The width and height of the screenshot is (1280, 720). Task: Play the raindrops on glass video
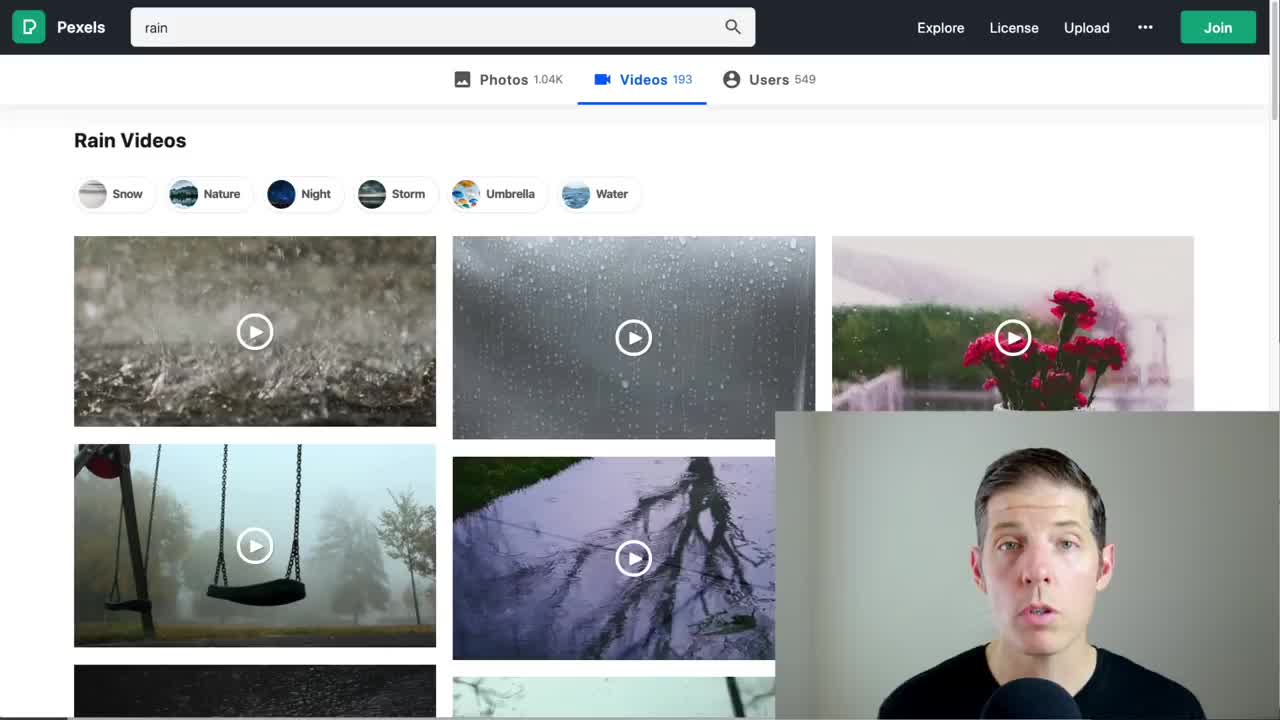[633, 338]
